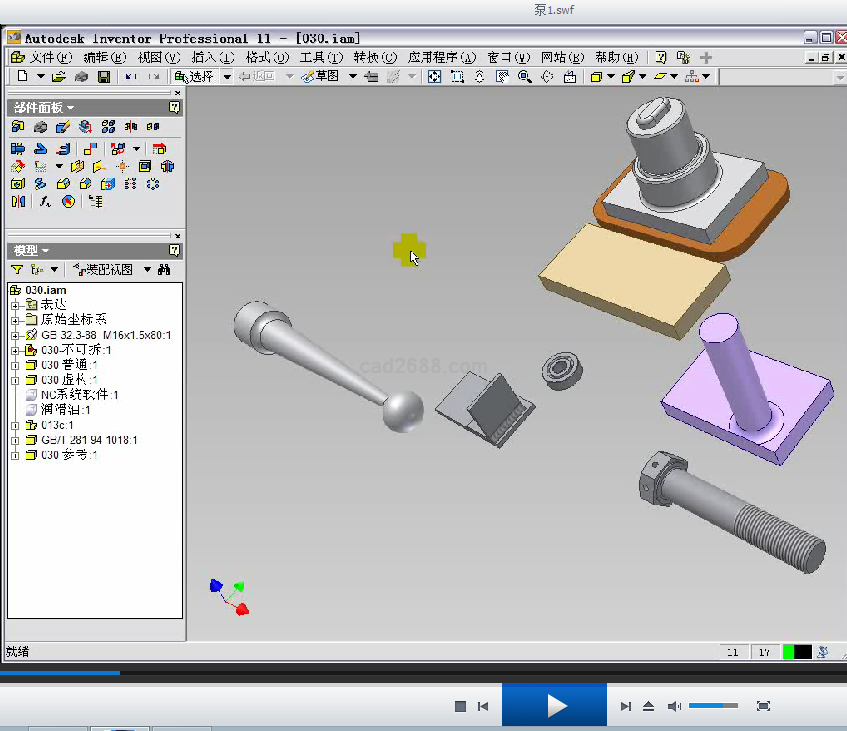Click the player volume slider
Screen dimensions: 847x731
(x=713, y=706)
